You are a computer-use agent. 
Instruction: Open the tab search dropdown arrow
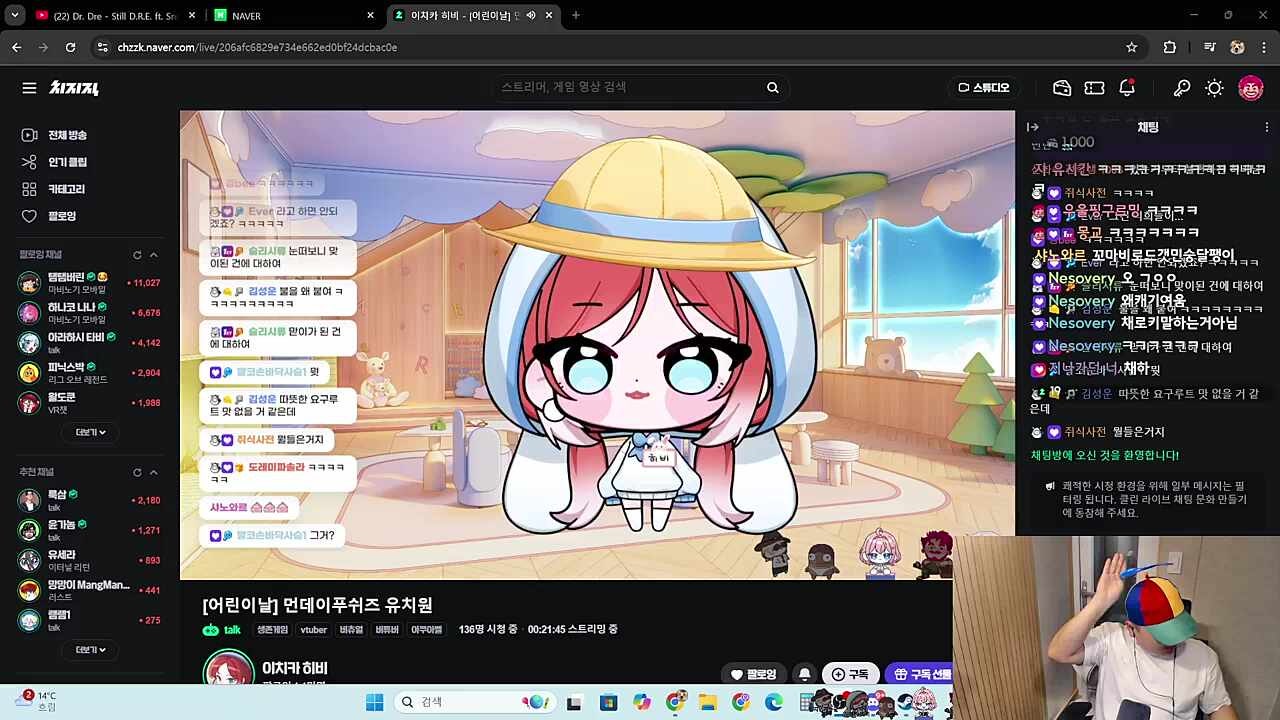[14, 15]
